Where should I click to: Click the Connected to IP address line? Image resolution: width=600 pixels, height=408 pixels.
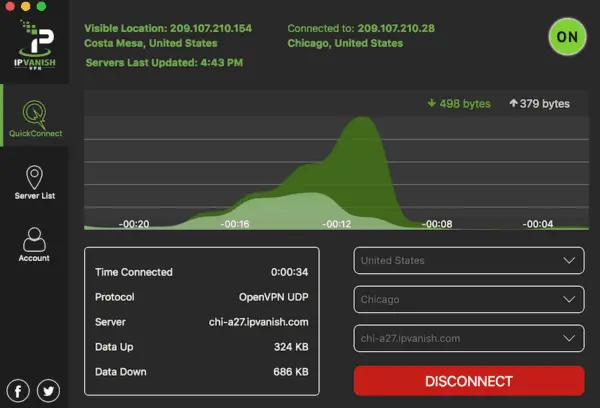361,28
